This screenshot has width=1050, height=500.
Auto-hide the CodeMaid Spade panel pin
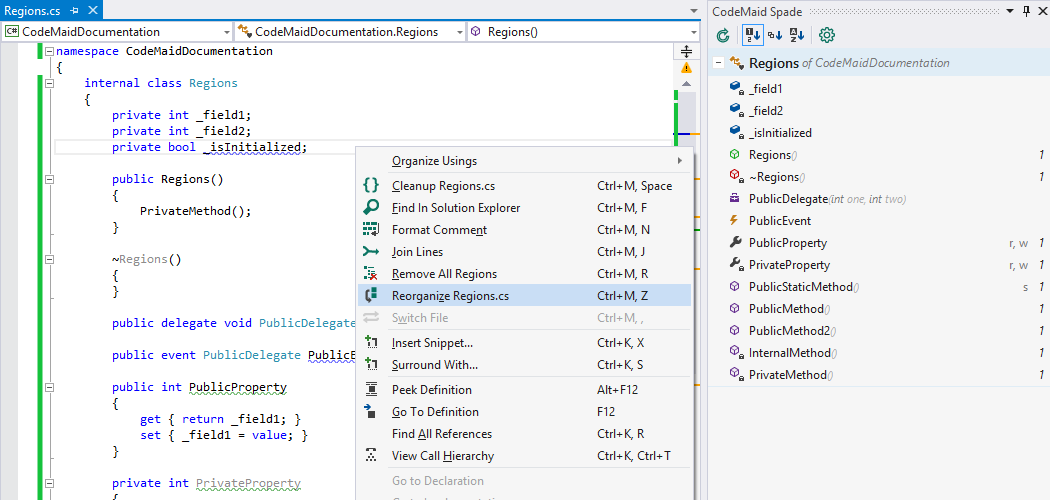[x=1026, y=11]
